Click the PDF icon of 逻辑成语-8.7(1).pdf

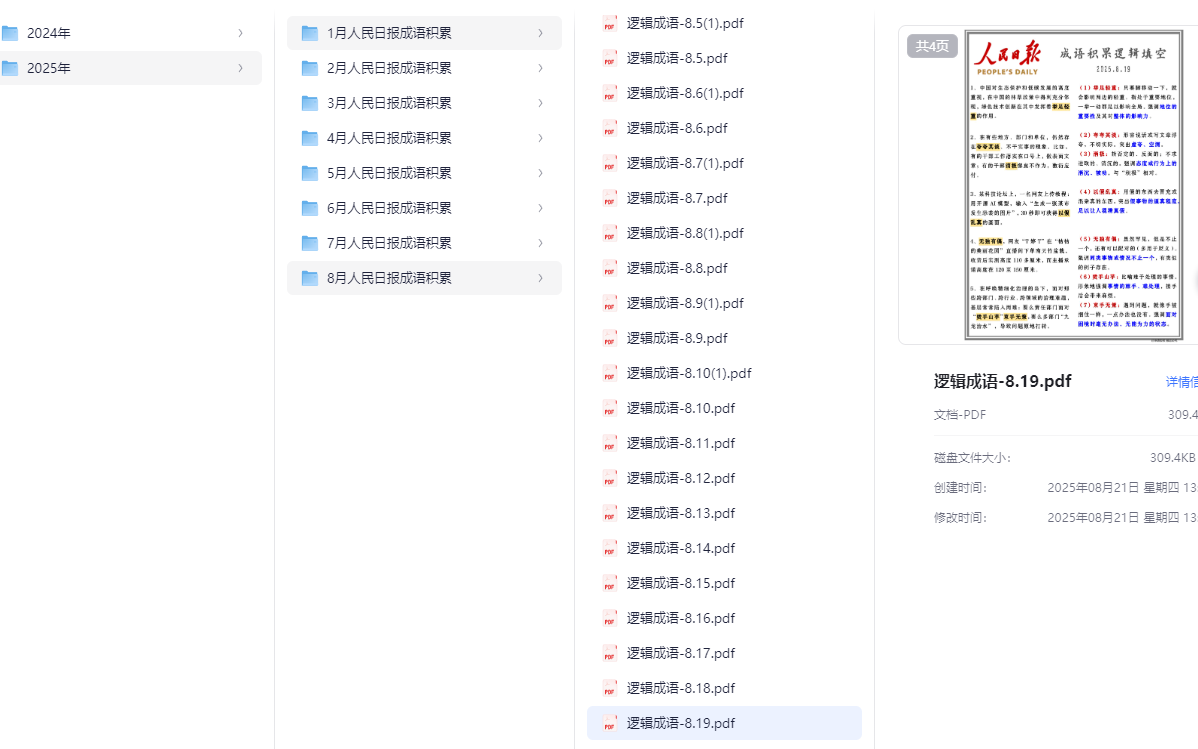pyautogui.click(x=610, y=163)
